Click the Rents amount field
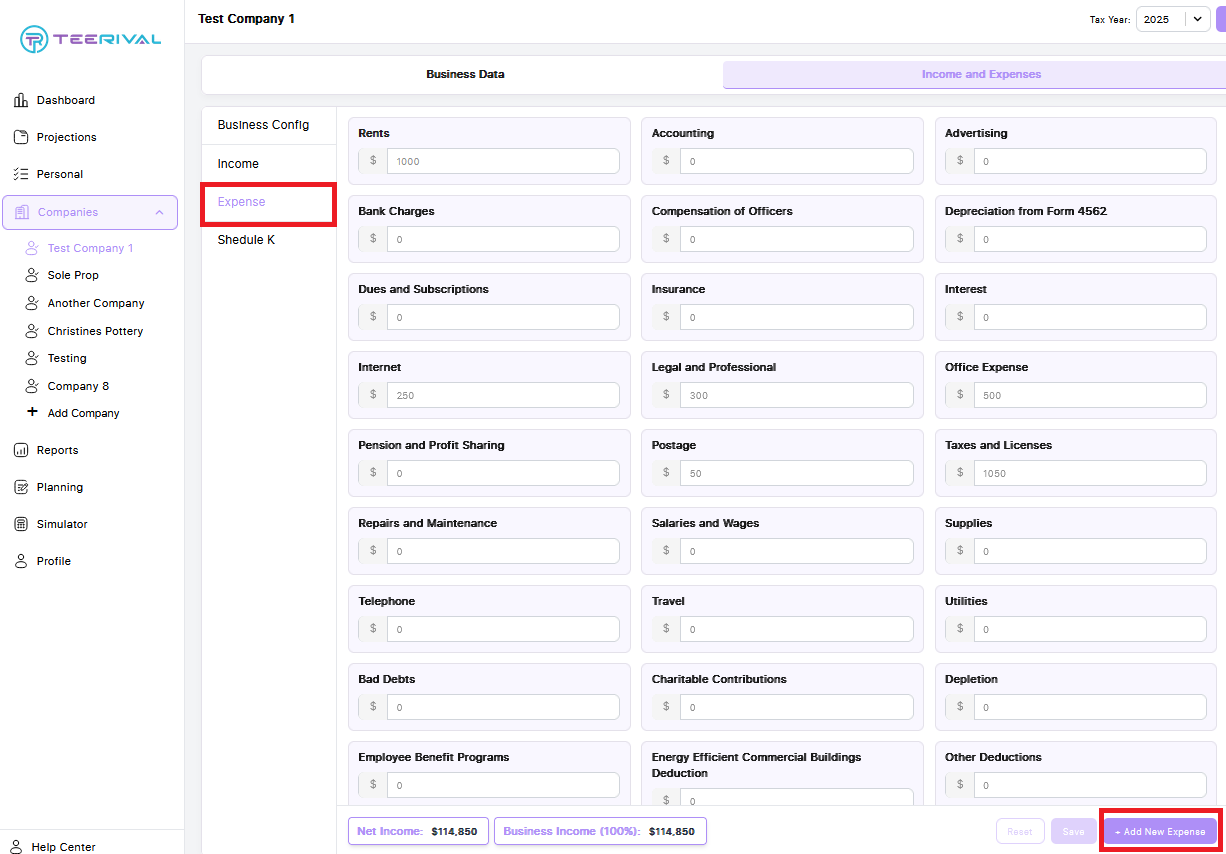Image resolution: width=1226 pixels, height=854 pixels. click(503, 161)
